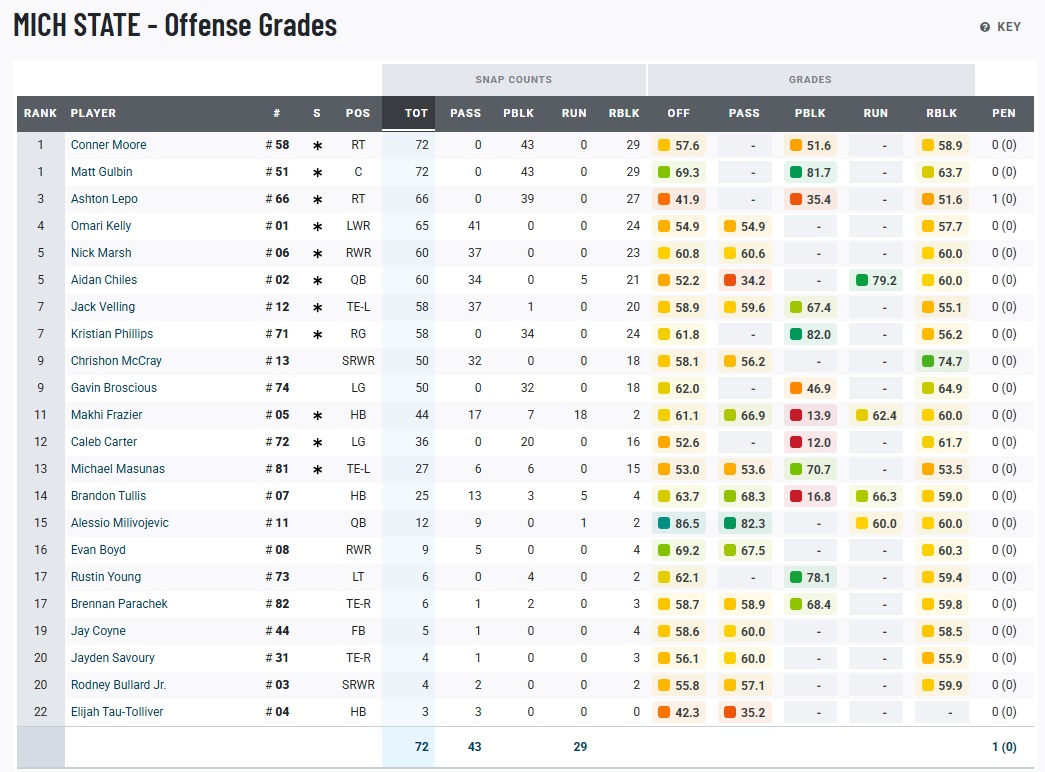Open Alessio Milivojevic player link
Image resolution: width=1045 pixels, height=772 pixels.
[x=119, y=523]
